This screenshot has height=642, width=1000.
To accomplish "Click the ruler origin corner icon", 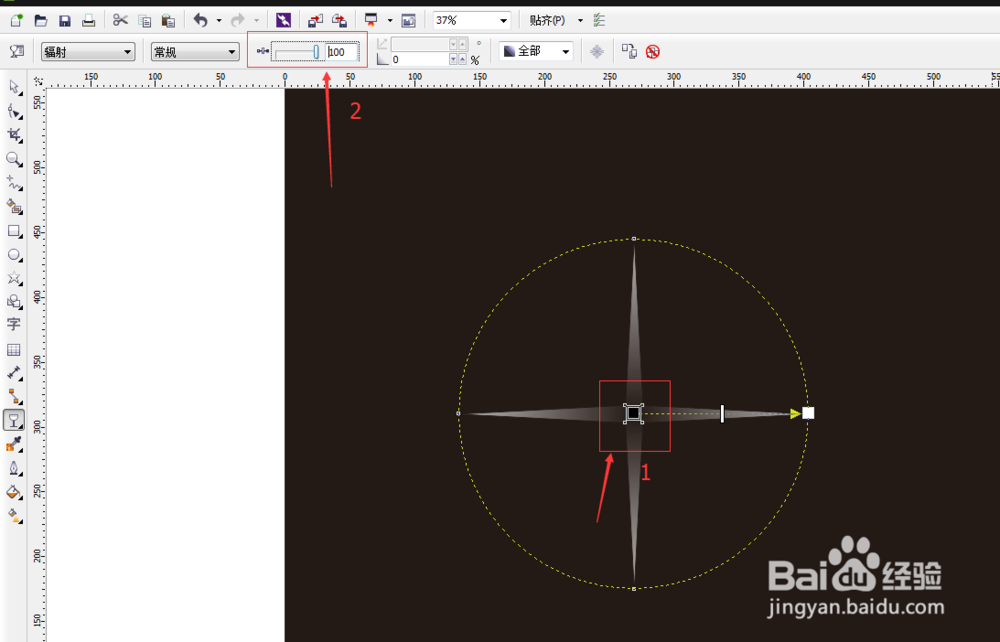I will tap(38, 81).
